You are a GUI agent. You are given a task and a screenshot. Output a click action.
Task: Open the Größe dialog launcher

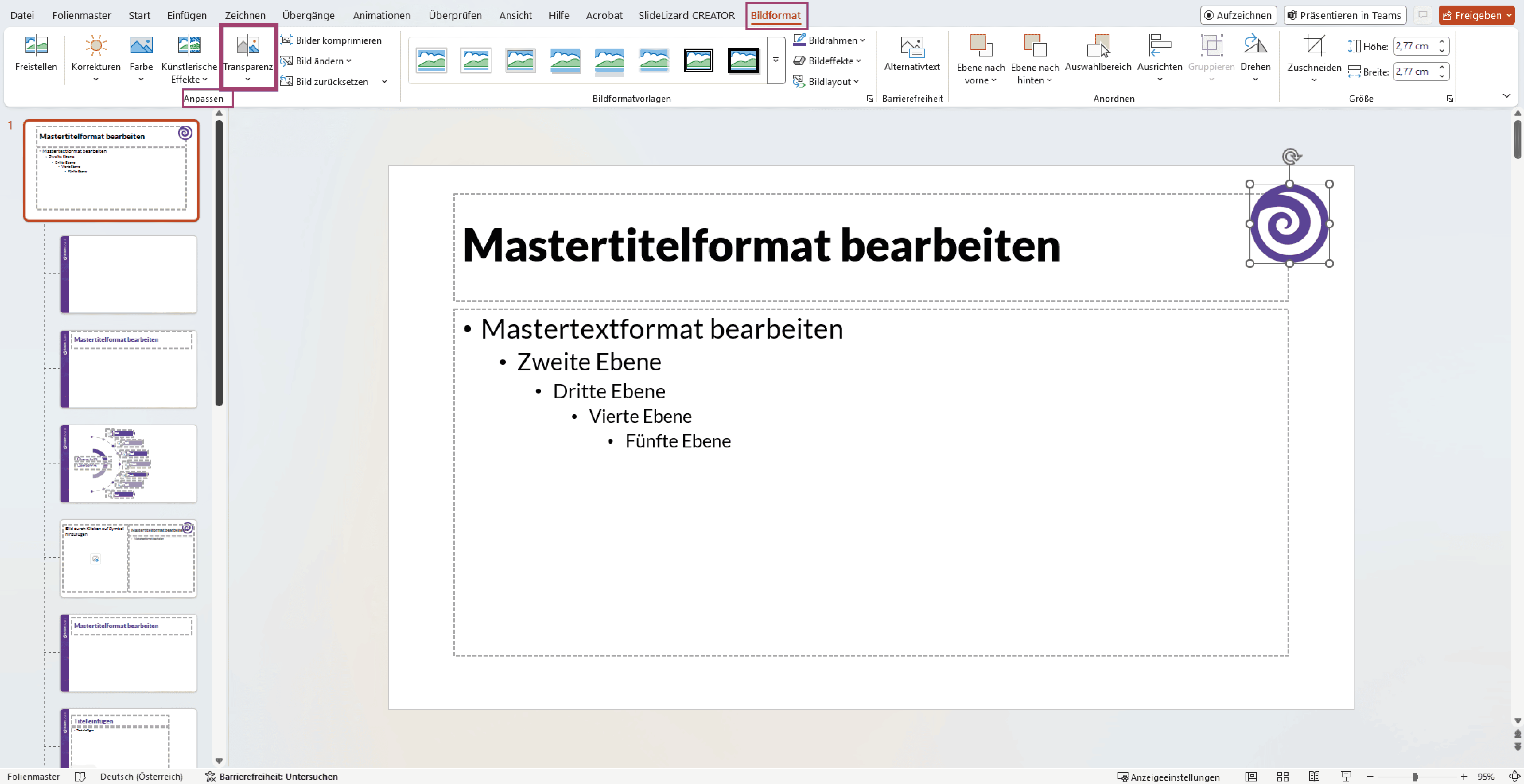(x=1449, y=99)
